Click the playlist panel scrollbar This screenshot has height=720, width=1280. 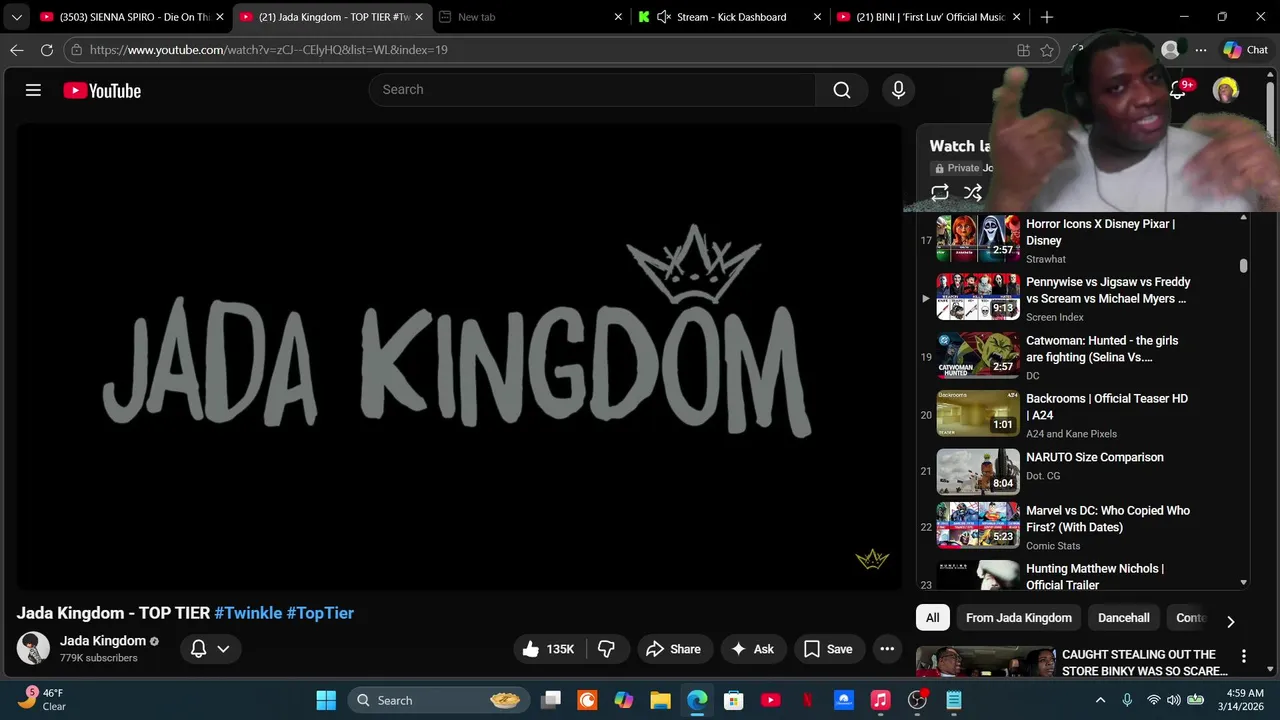click(1244, 266)
